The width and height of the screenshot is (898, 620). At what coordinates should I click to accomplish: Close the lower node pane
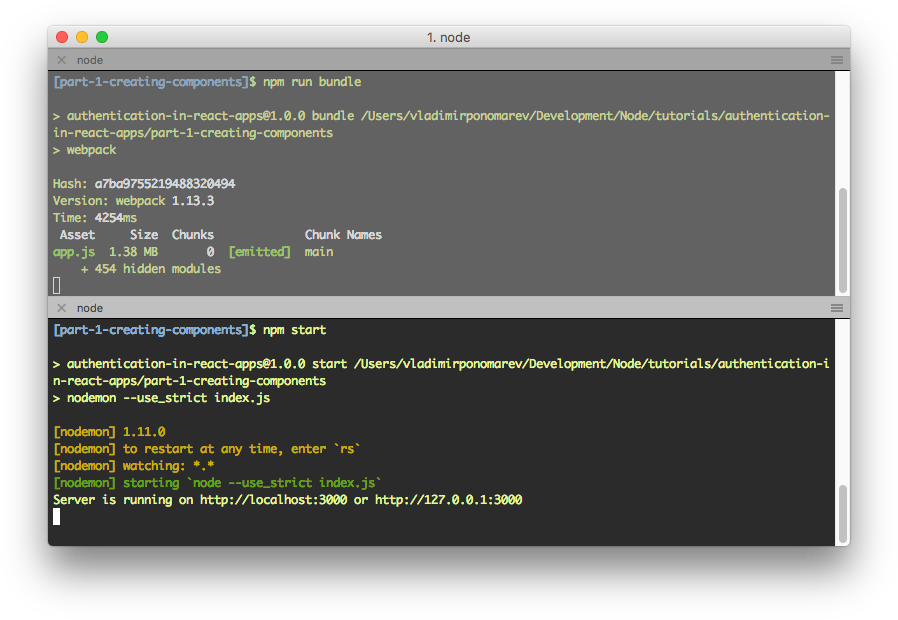(x=62, y=308)
